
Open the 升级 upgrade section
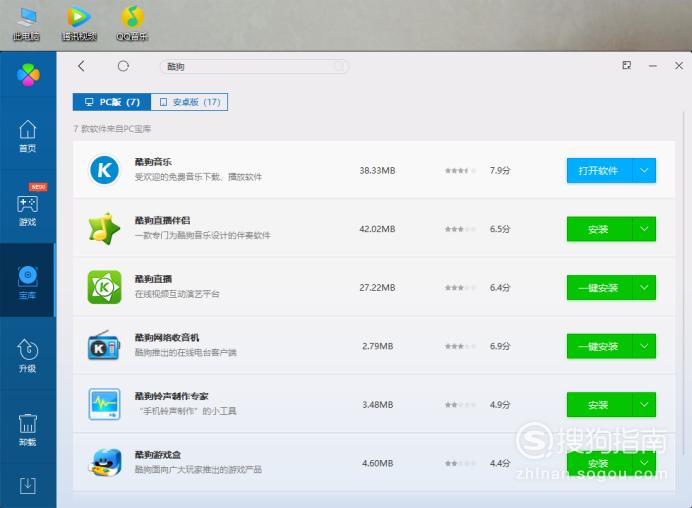tap(27, 356)
